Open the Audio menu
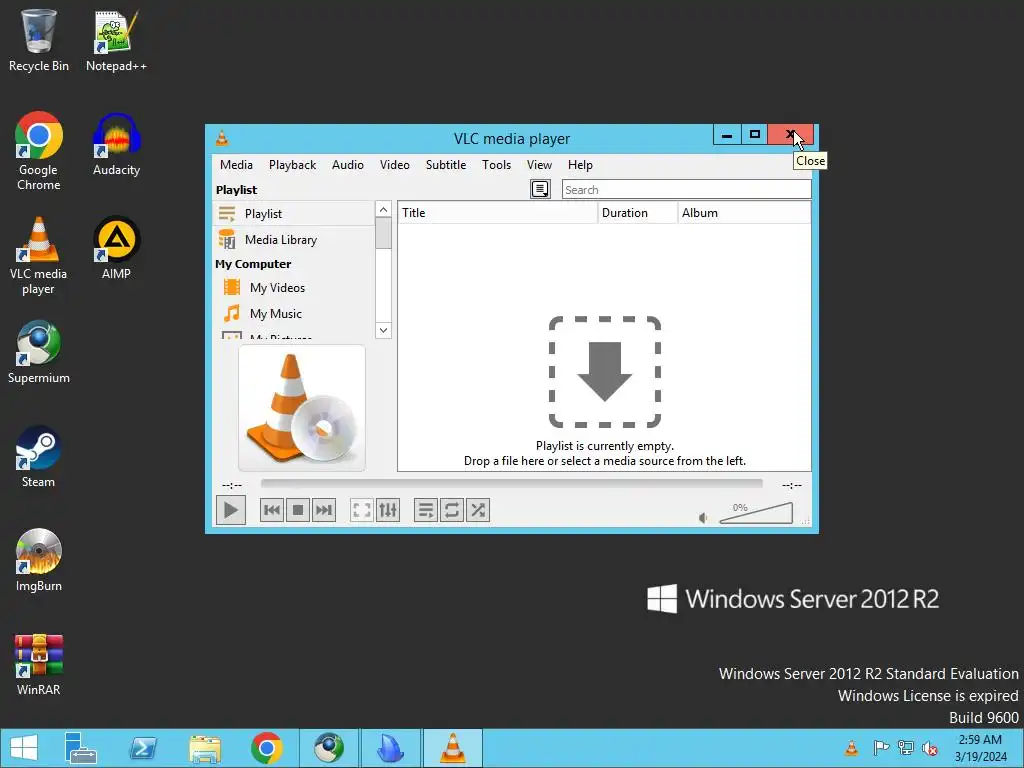The height and width of the screenshot is (768, 1024). pos(347,165)
